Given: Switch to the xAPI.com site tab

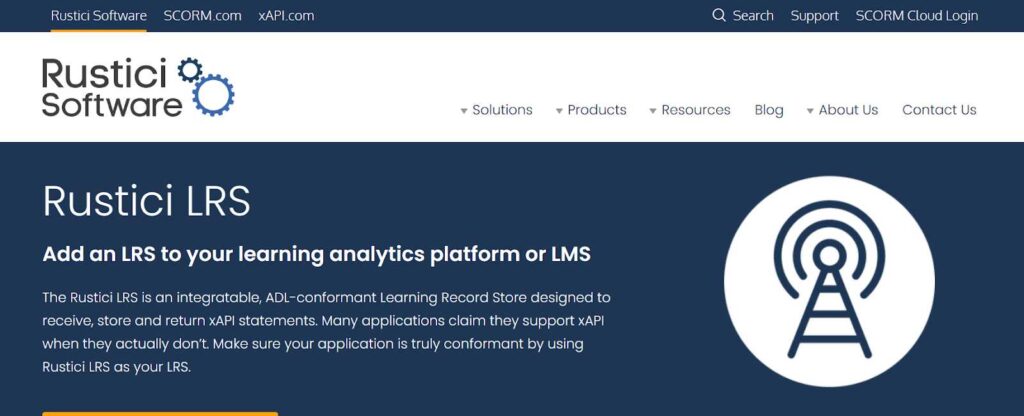Looking at the screenshot, I should (286, 16).
